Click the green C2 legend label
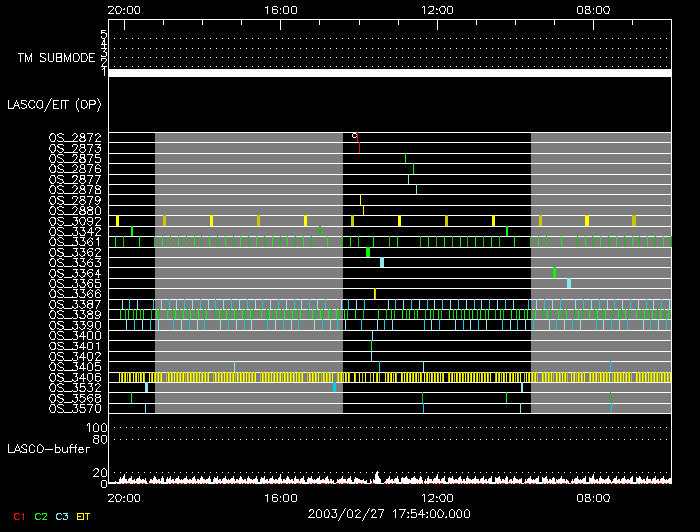The height and width of the screenshot is (532, 700). click(40, 516)
